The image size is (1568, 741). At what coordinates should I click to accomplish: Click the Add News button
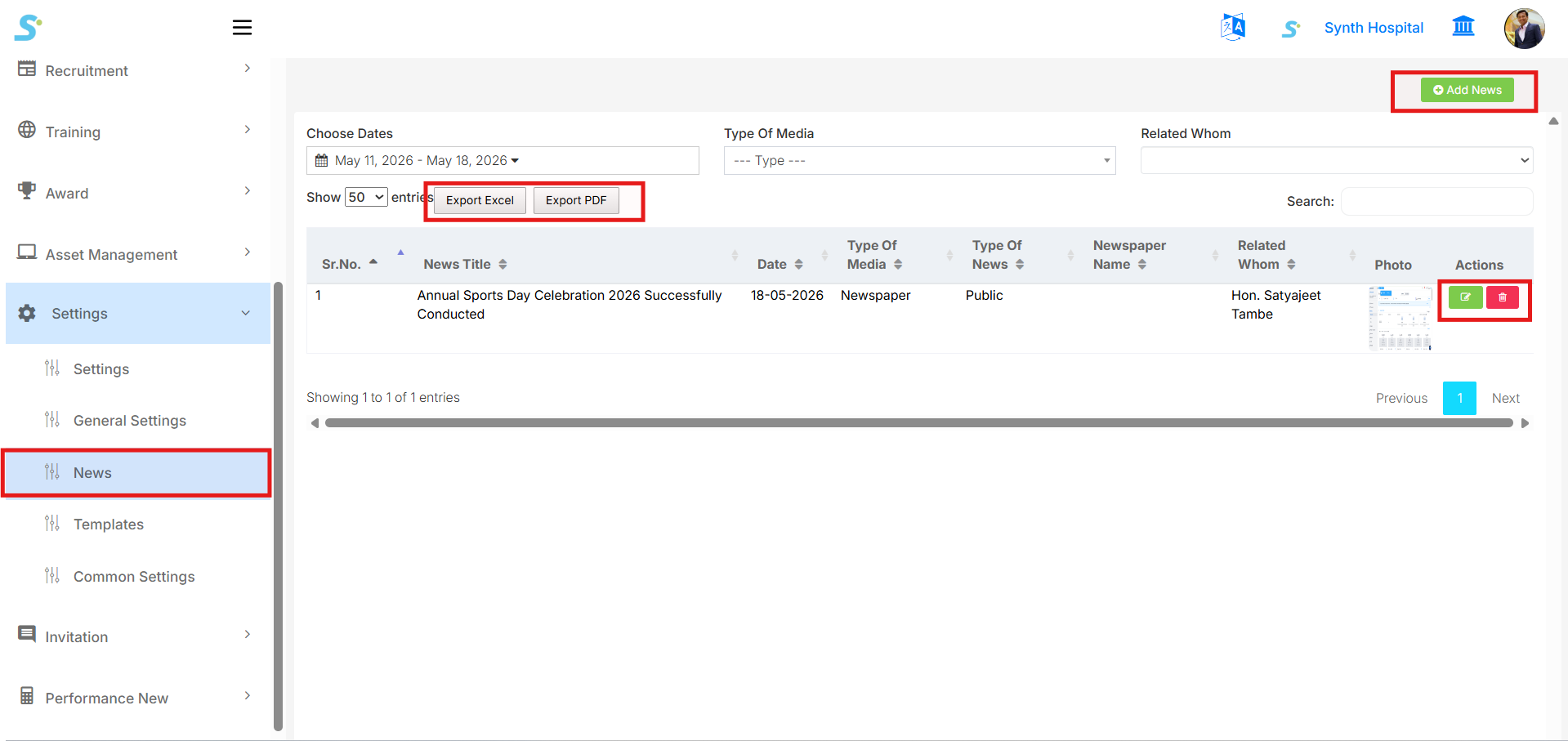click(1467, 90)
